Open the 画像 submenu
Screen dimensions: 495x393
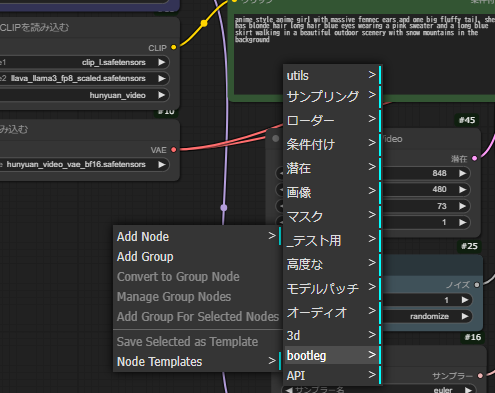pos(332,192)
